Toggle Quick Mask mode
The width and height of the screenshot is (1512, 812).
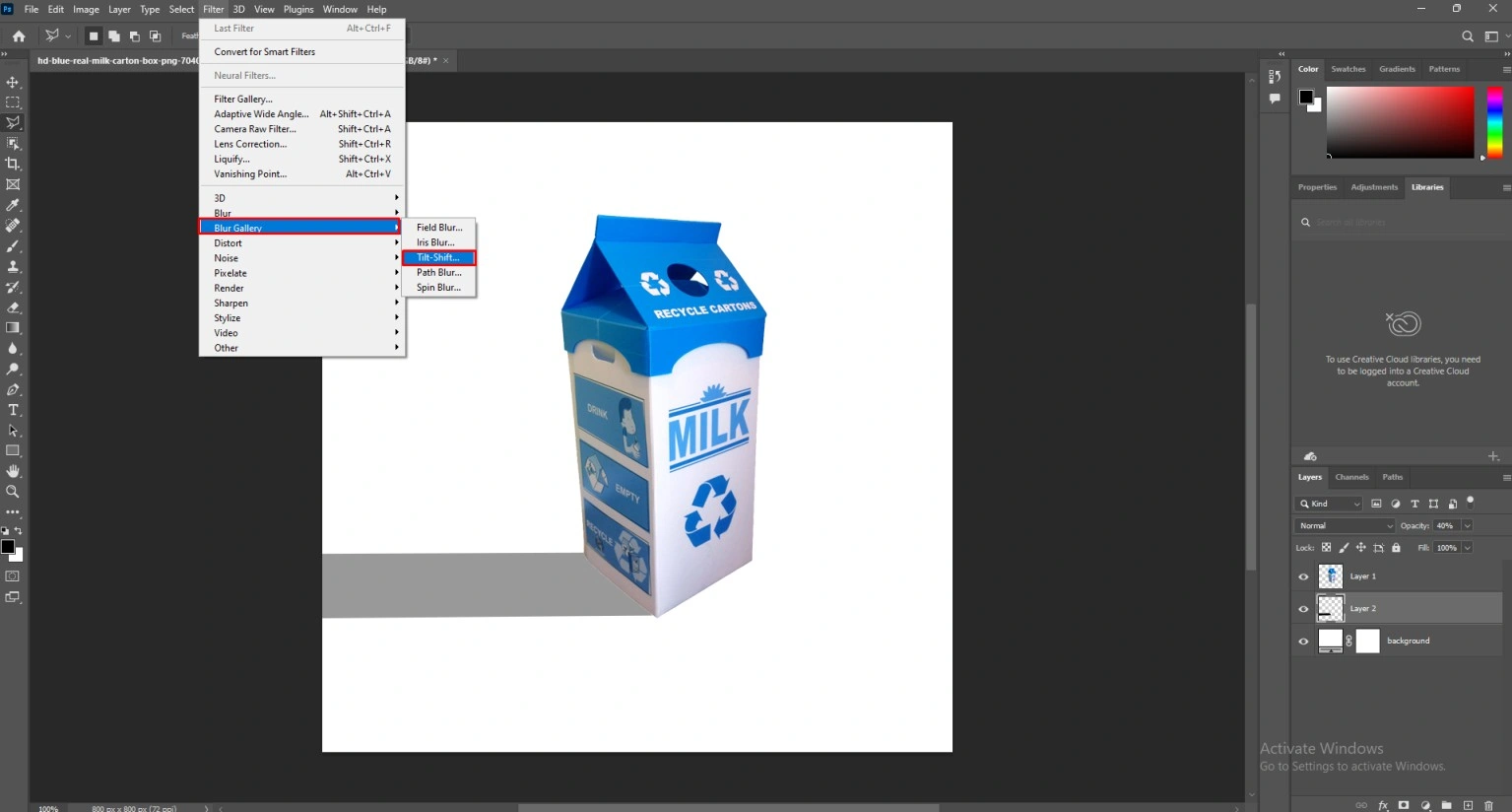click(13, 576)
